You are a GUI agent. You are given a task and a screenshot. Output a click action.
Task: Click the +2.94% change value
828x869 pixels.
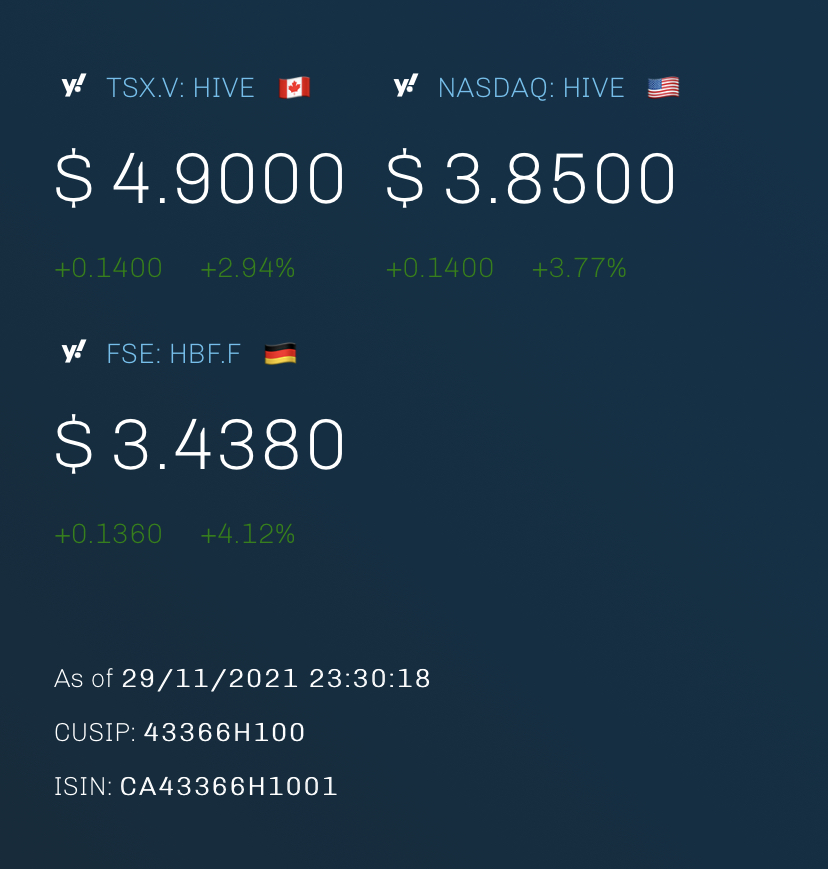pos(247,268)
